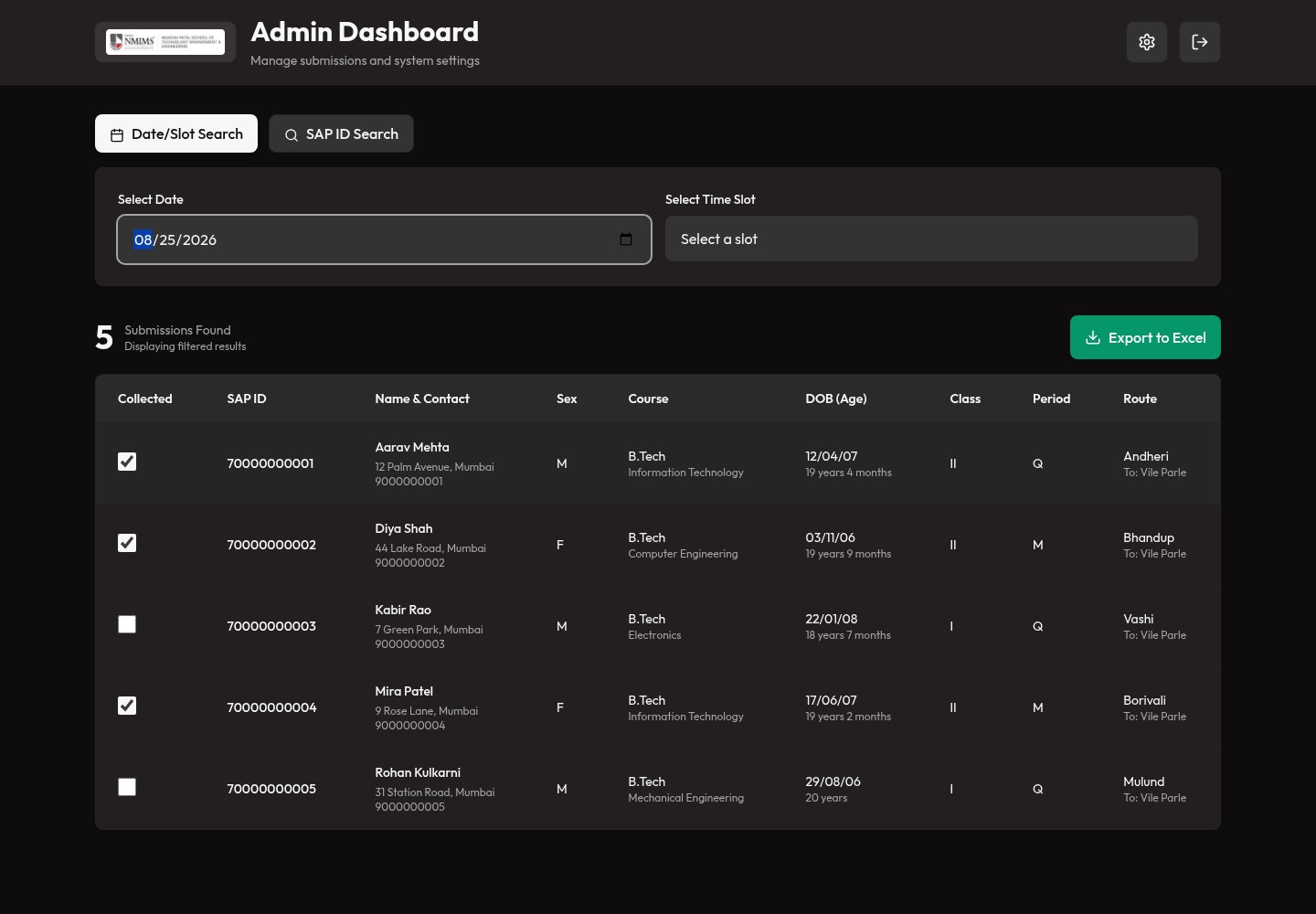Click the Submissions Found label
The width and height of the screenshot is (1316, 914).
[x=177, y=330]
